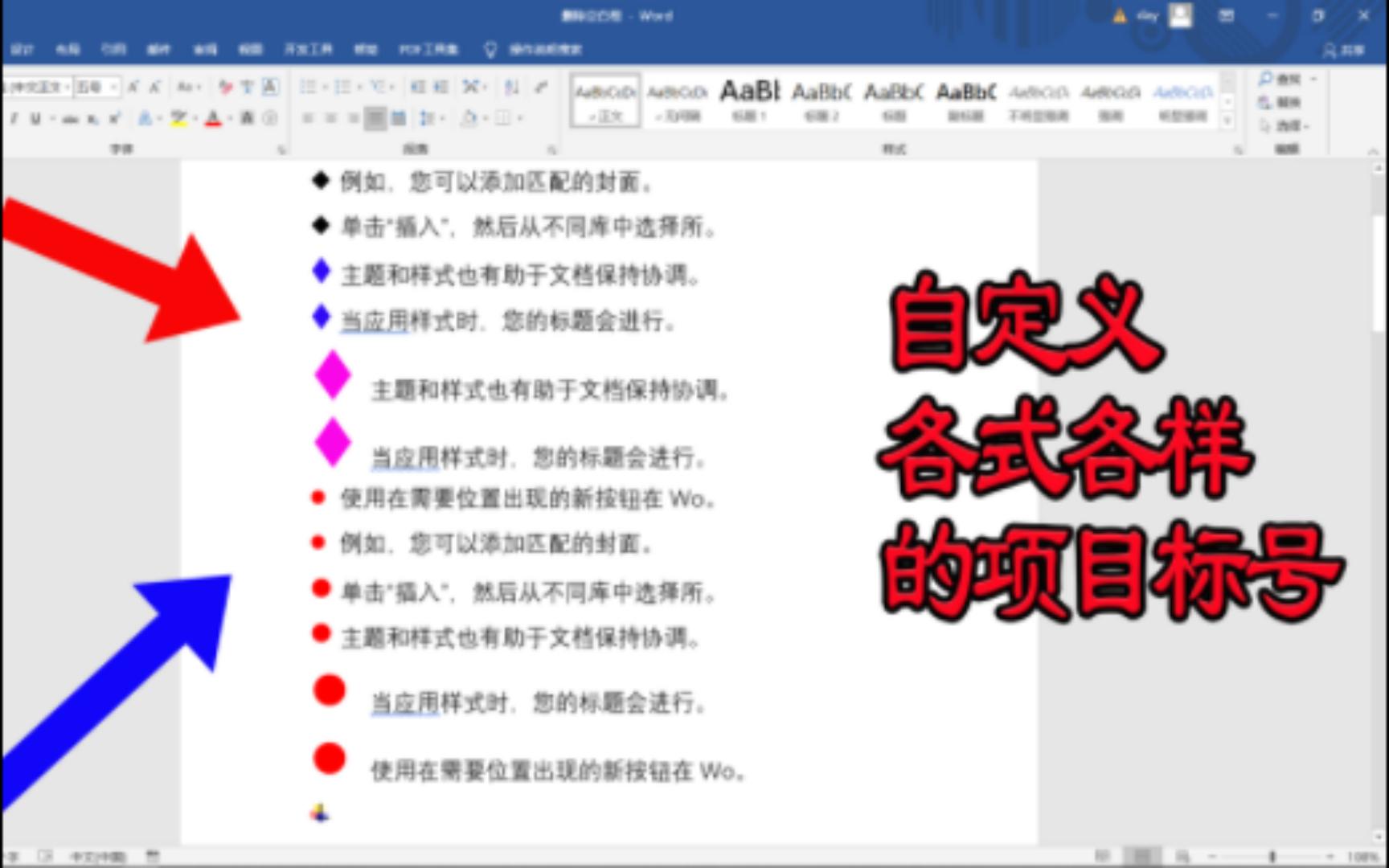Click the Tell Me search box
Image resolution: width=1389 pixels, height=868 pixels.
click(x=534, y=49)
